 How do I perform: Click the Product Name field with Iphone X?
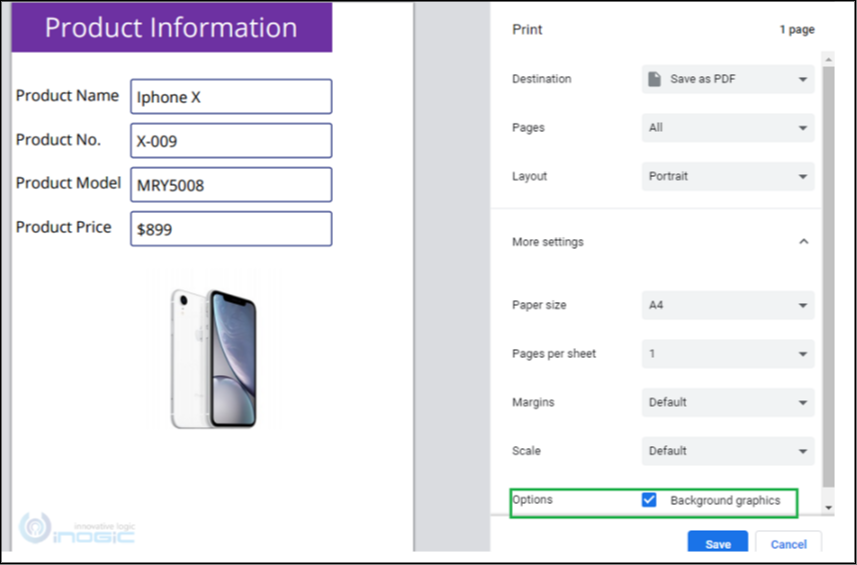click(x=231, y=97)
